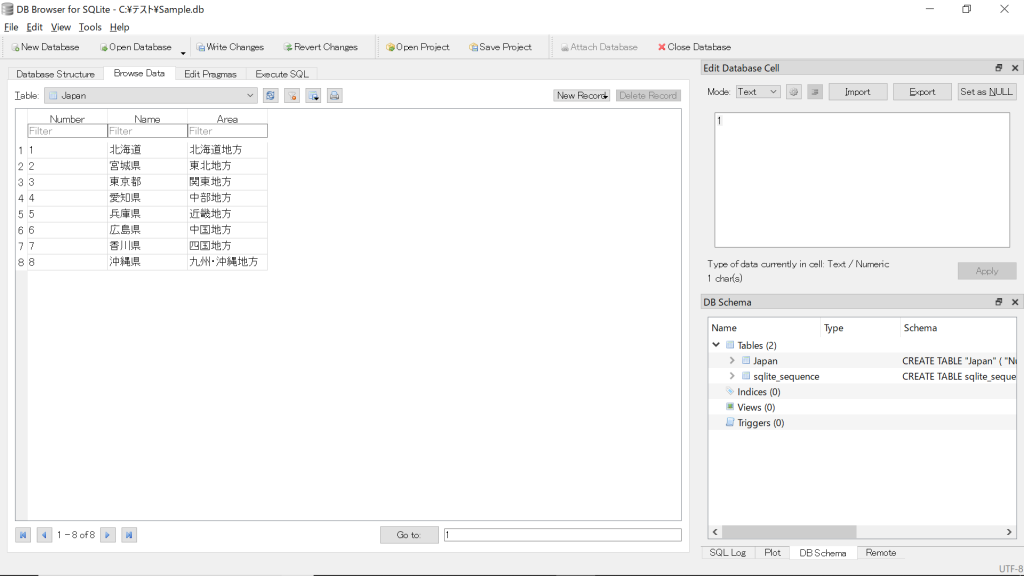Select Triggers (0) in schema tree
This screenshot has height=576, width=1024.
761,423
